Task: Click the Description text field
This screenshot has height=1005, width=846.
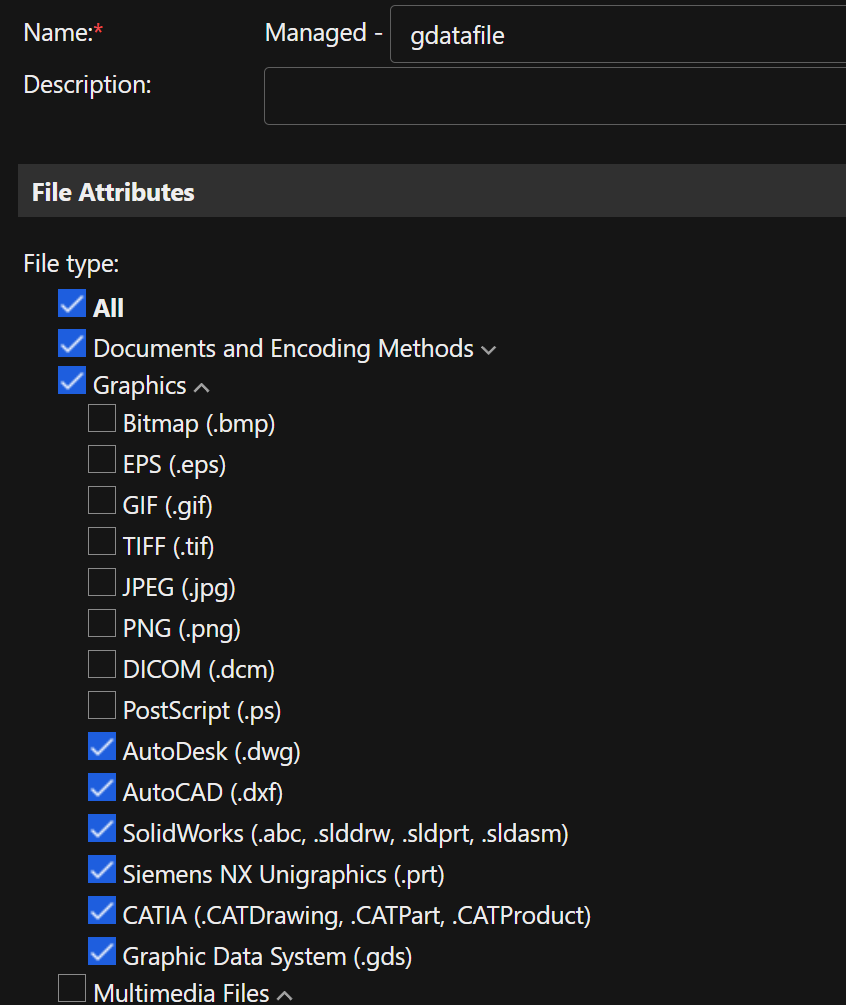Action: pyautogui.click(x=555, y=96)
